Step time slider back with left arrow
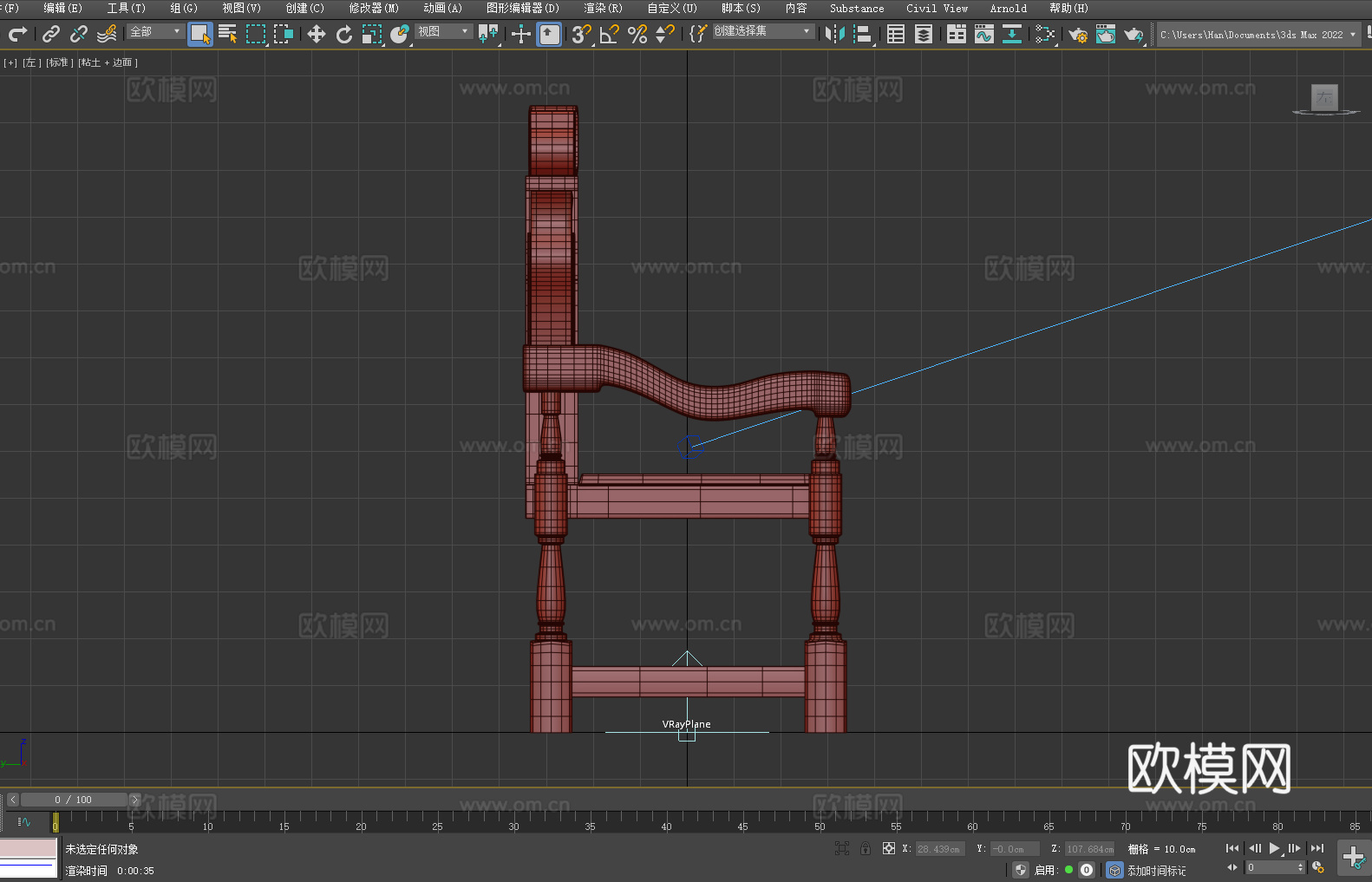This screenshot has height=882, width=1372. click(12, 800)
